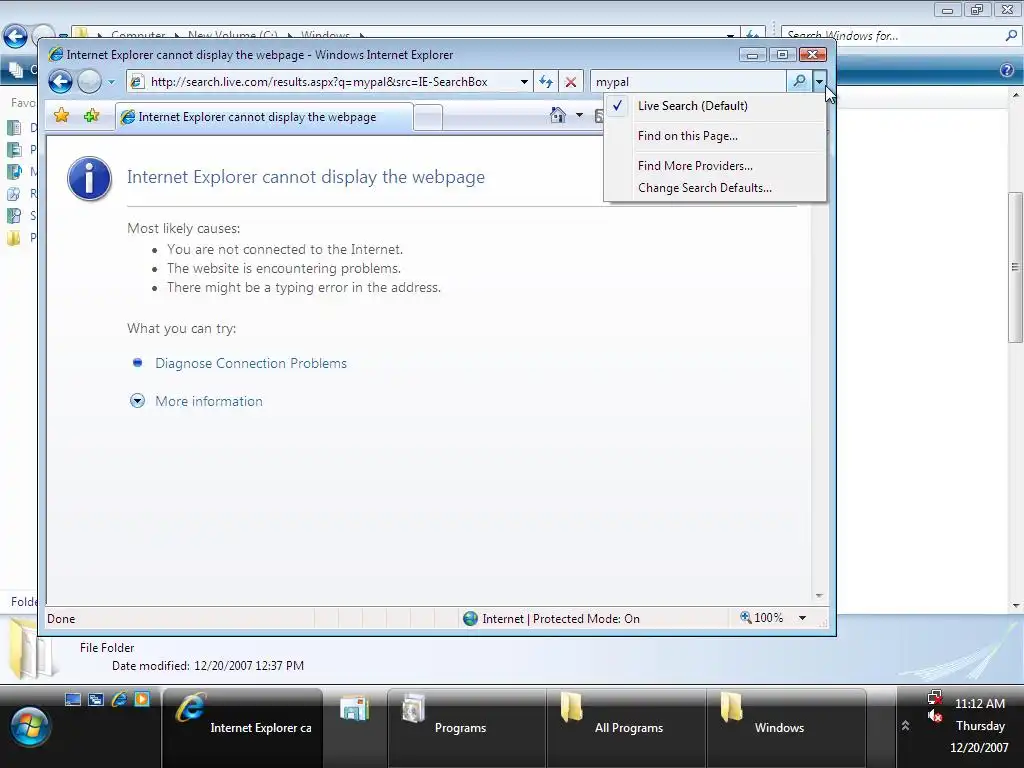The width and height of the screenshot is (1024, 768).
Task: Expand Explorer address path dropdown arrow
Action: coord(729,35)
